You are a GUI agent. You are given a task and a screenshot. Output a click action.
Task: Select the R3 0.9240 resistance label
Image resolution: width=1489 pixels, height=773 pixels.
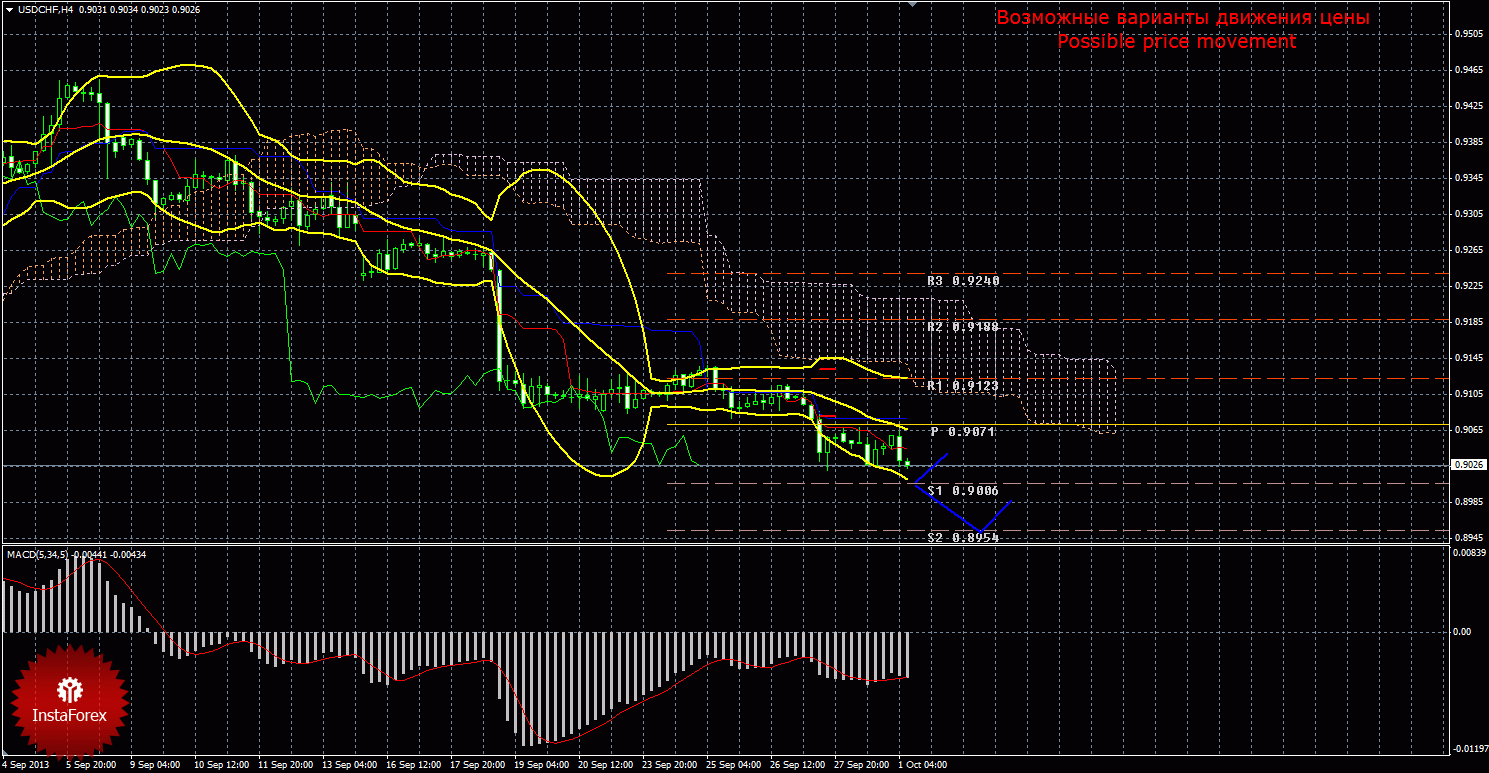963,281
